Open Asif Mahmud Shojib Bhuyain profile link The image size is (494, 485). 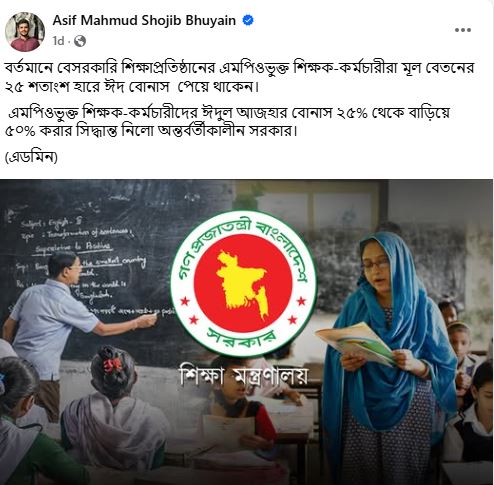click(144, 20)
